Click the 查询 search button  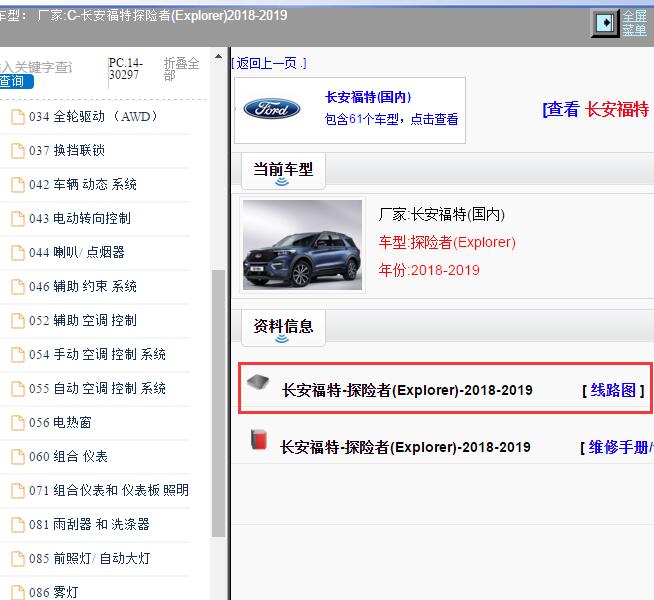pos(16,81)
